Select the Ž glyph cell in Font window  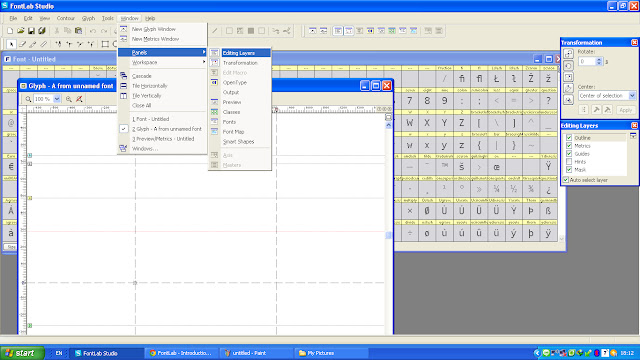[531, 78]
